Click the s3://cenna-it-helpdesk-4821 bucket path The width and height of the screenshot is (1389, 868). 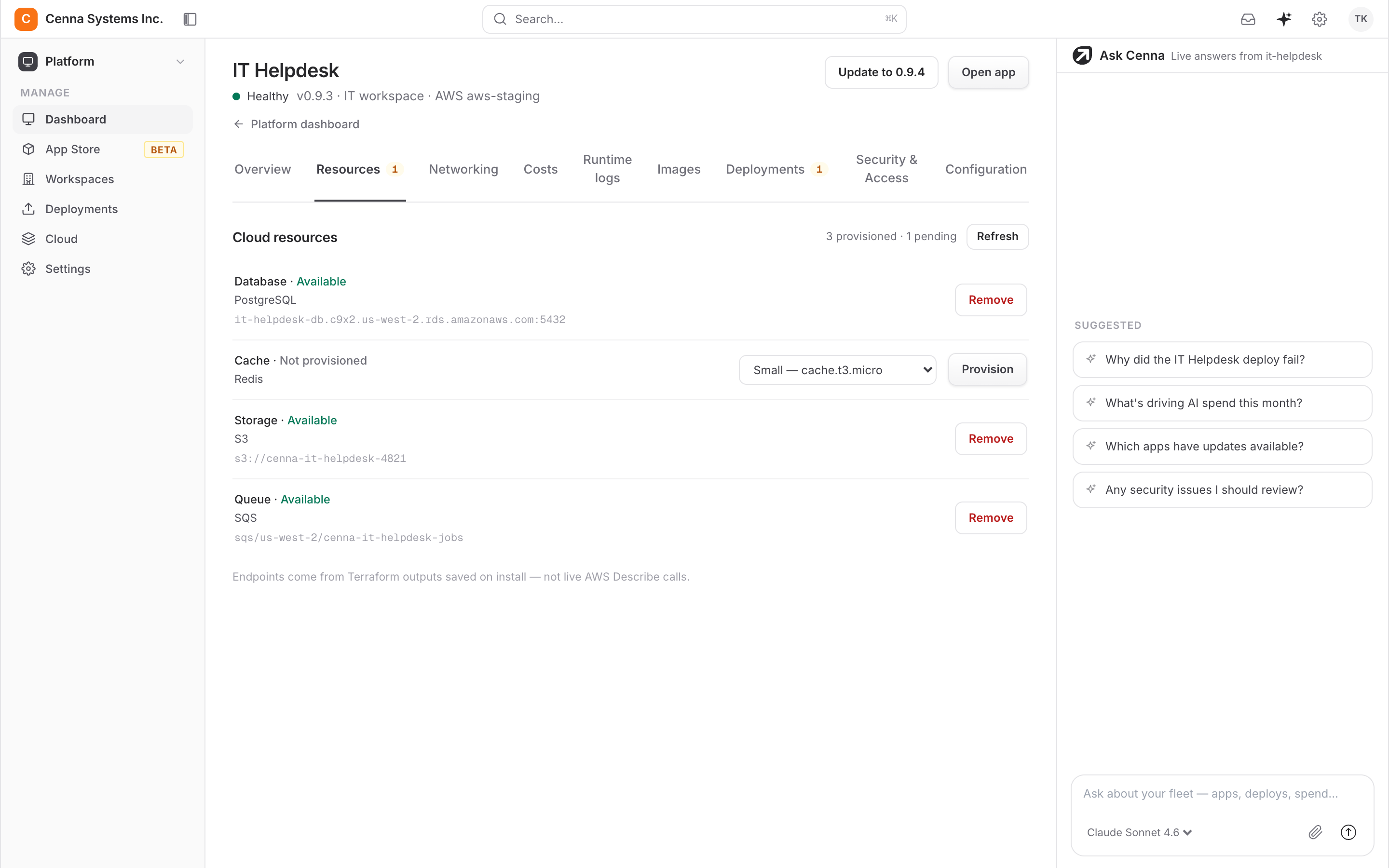(x=320, y=459)
